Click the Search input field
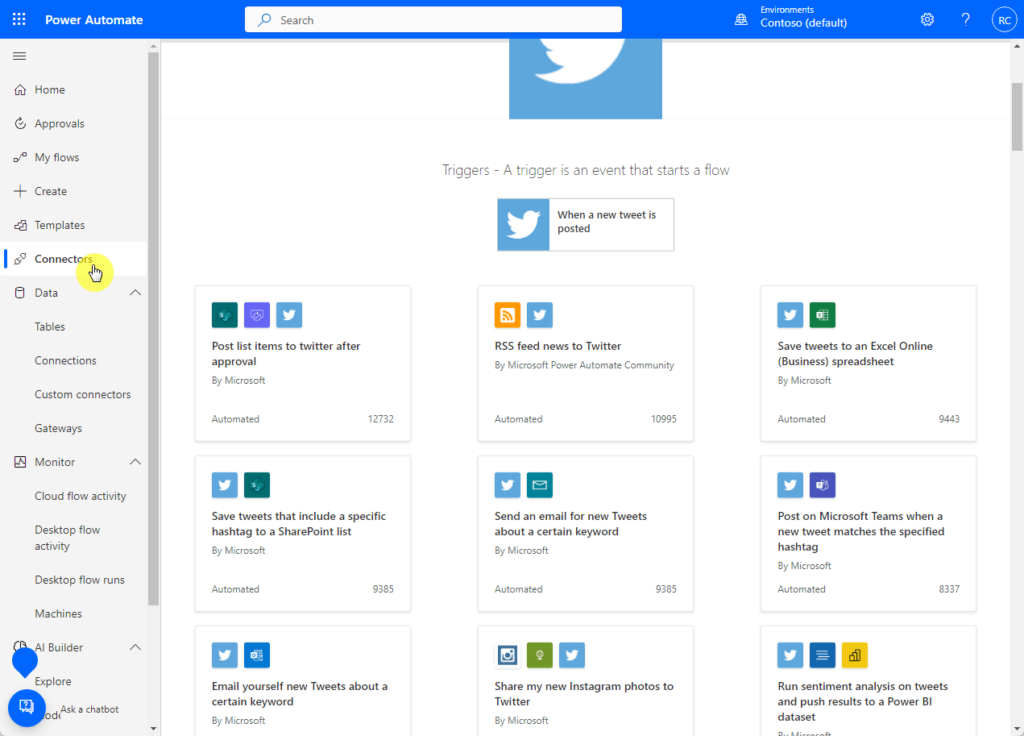The height and width of the screenshot is (736, 1024). click(x=433, y=20)
